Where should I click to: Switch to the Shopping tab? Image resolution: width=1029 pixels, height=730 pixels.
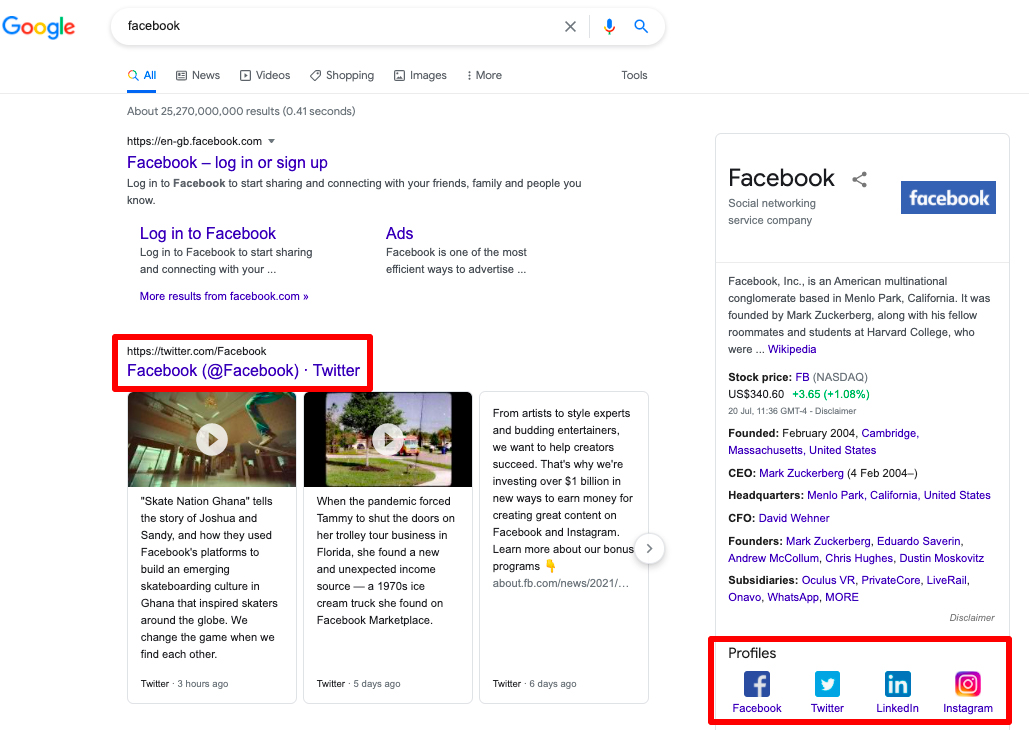pos(342,75)
